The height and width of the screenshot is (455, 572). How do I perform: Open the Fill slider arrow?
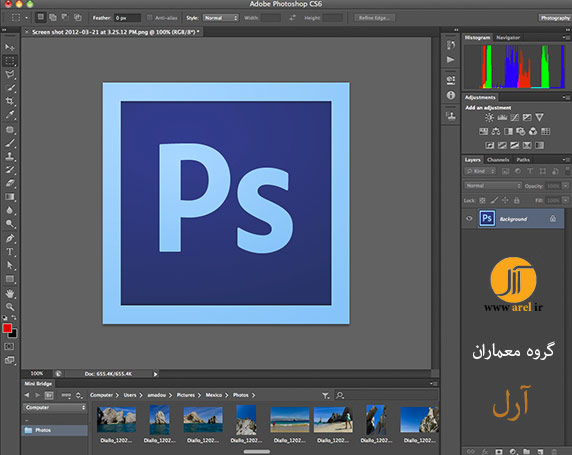pos(565,200)
